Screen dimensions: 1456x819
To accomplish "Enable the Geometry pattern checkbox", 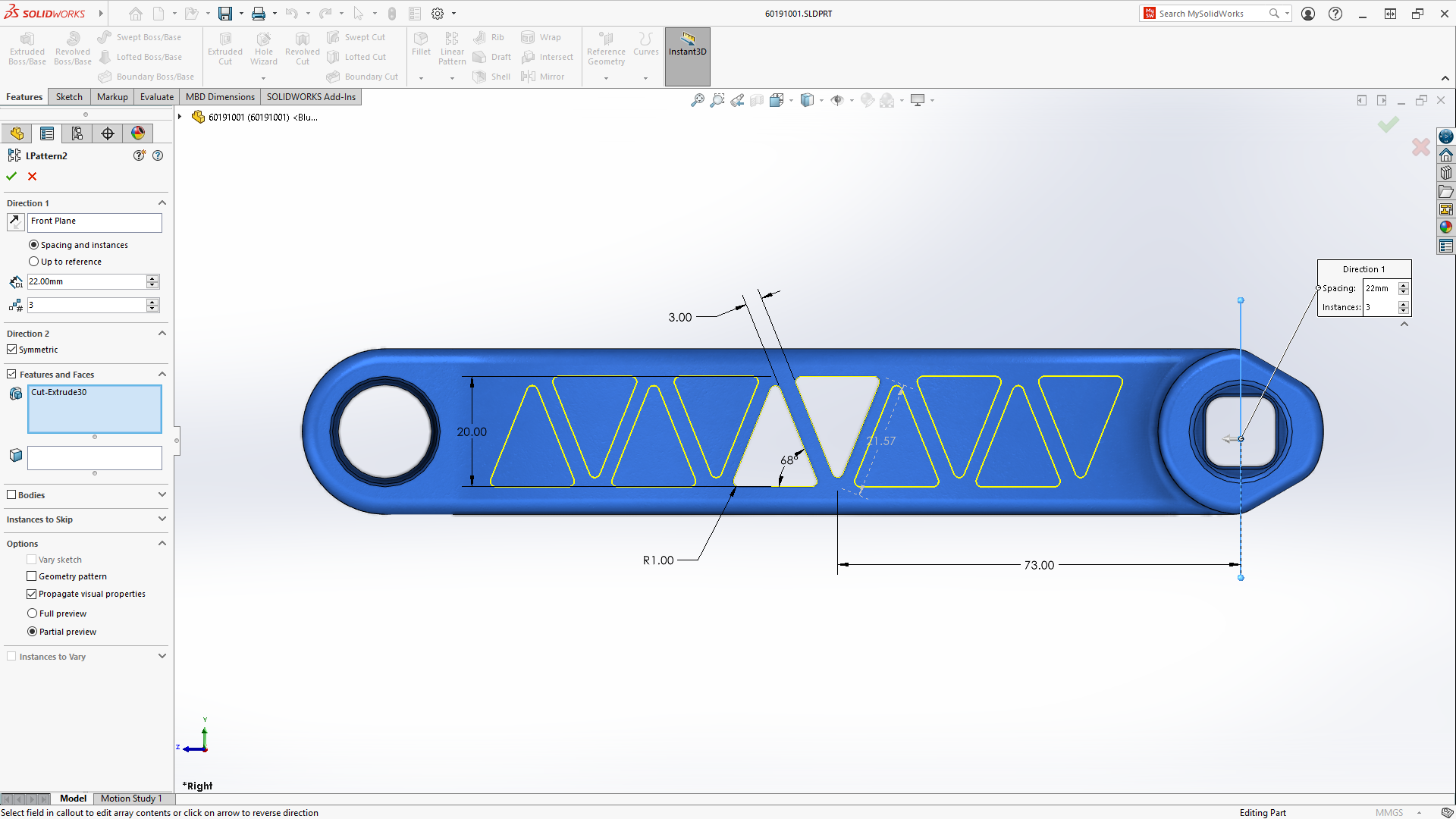I will pos(32,576).
